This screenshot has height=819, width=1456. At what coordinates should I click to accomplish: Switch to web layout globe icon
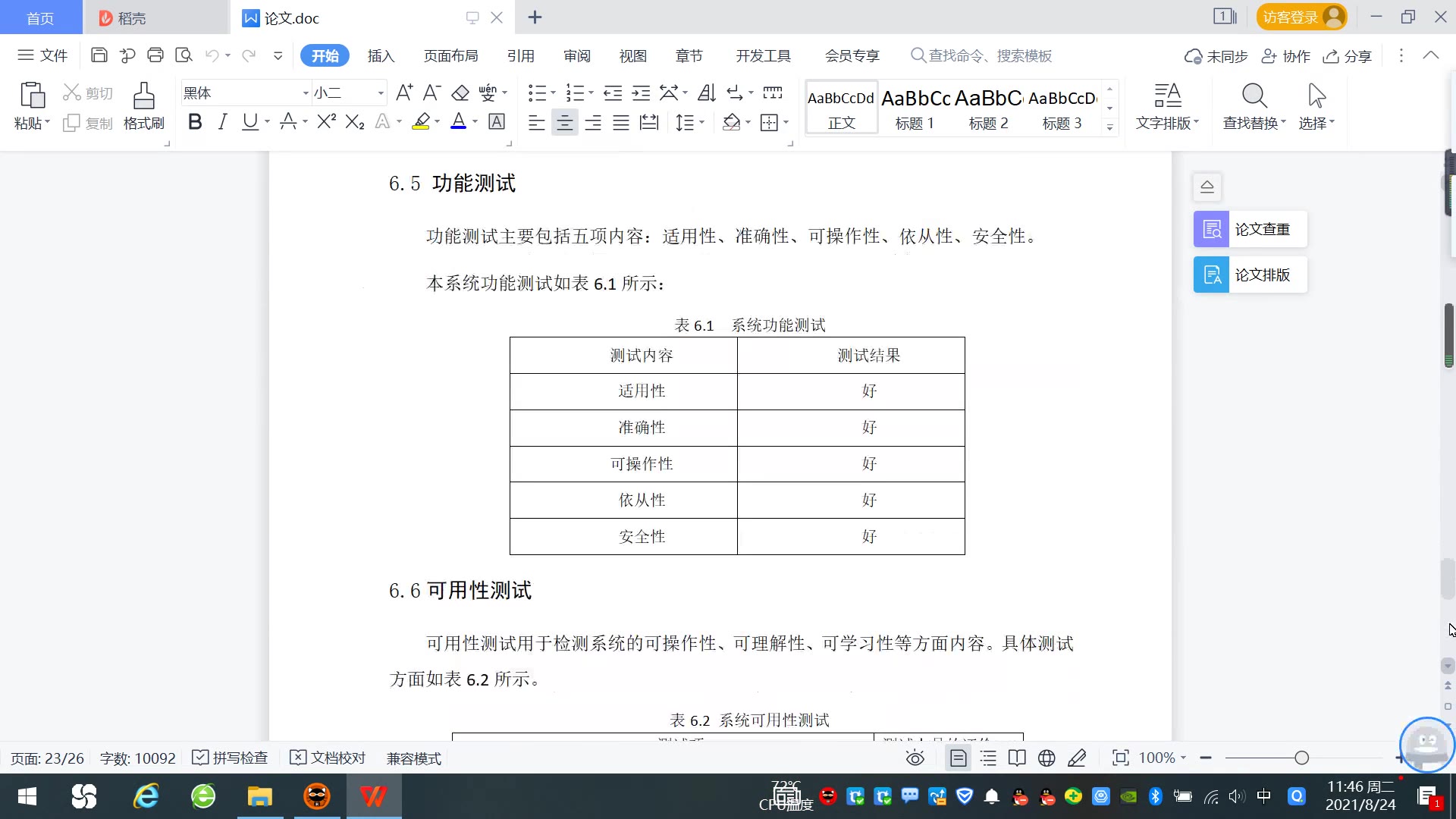[1046, 758]
